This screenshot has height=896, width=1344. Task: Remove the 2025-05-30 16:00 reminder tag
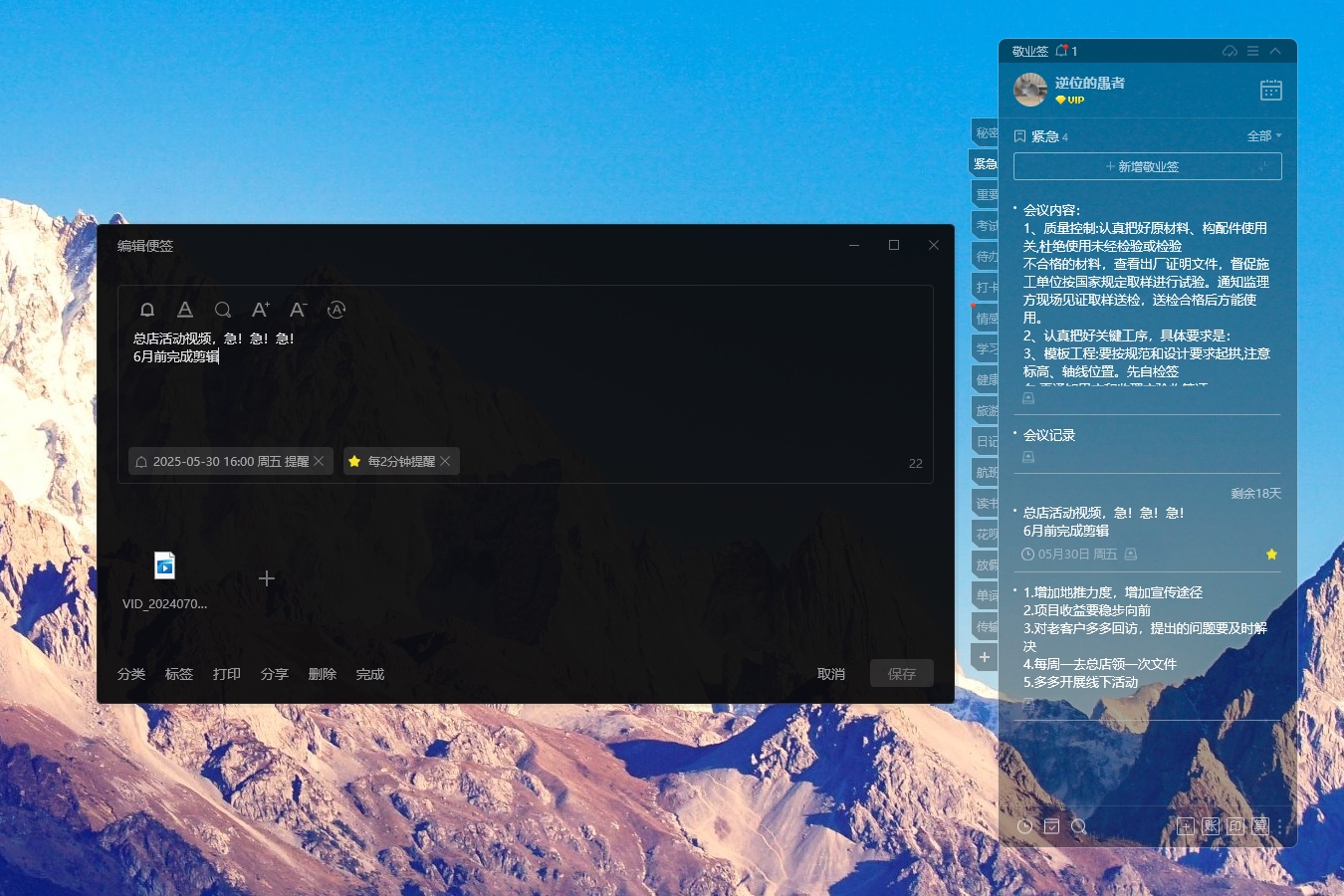tap(320, 461)
